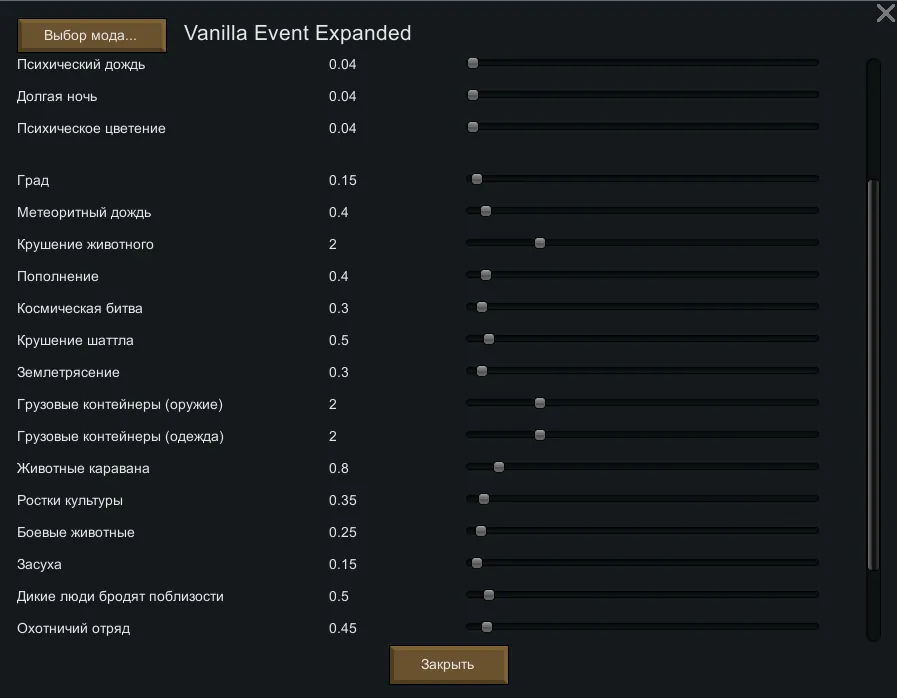897x698 pixels.
Task: Click the "Долгая ночь" slider handle
Action: [473, 95]
